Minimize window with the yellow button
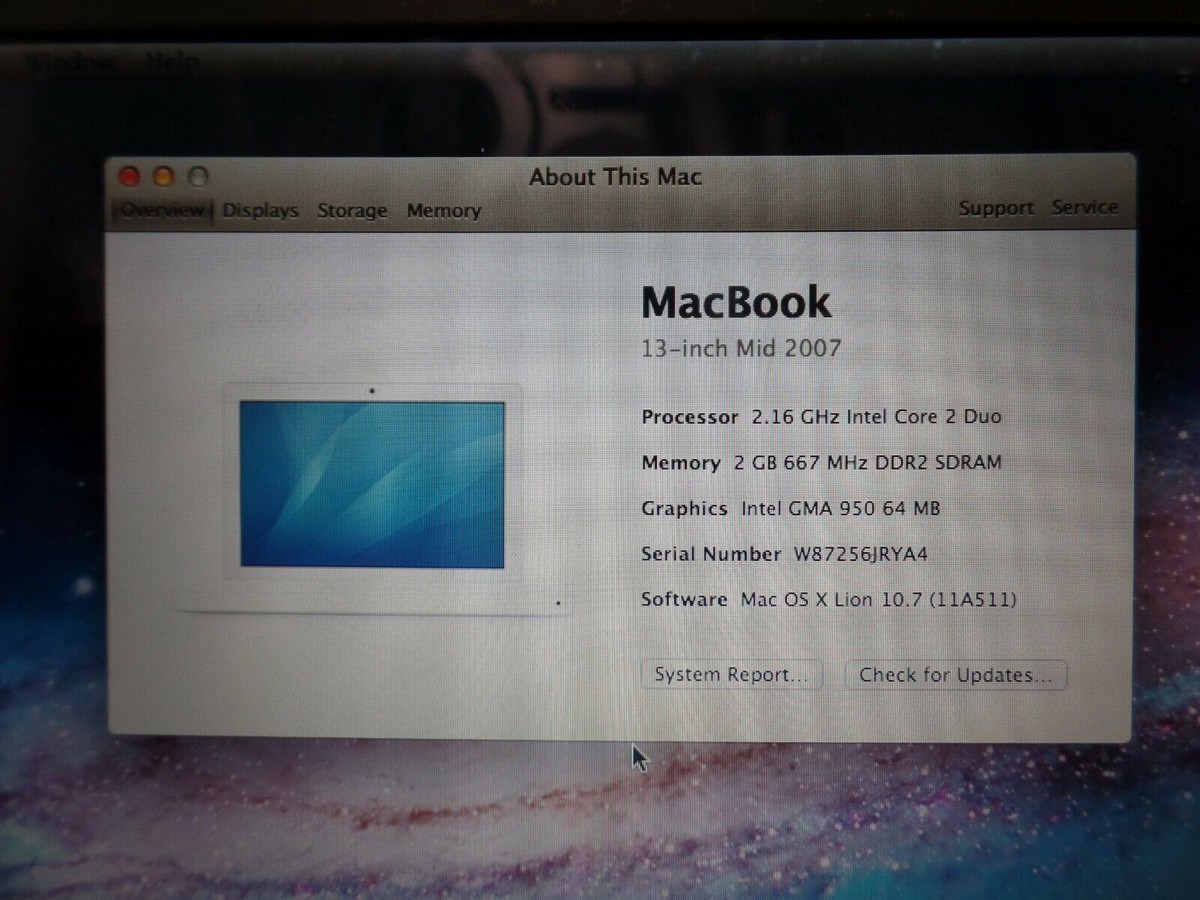The height and width of the screenshot is (900, 1200). (x=164, y=178)
